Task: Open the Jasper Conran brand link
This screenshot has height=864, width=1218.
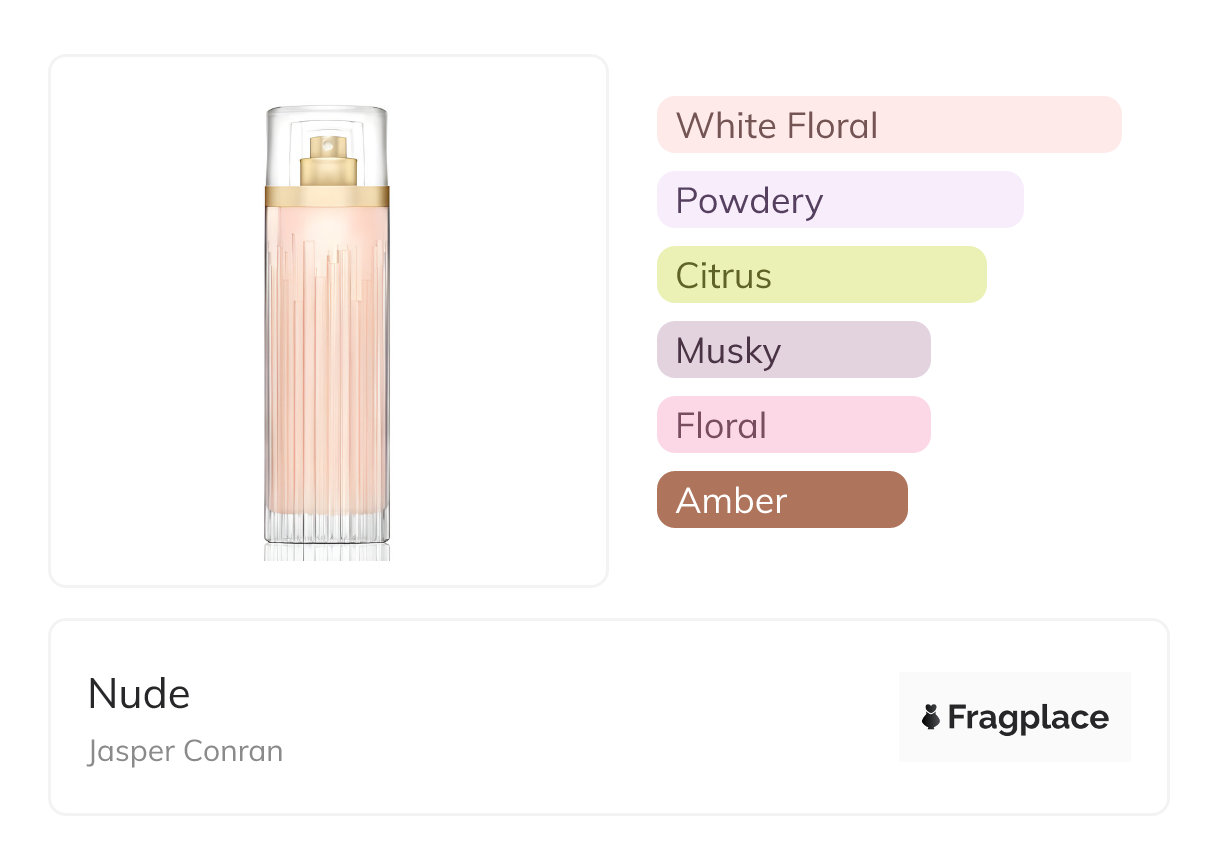Action: pos(185,751)
